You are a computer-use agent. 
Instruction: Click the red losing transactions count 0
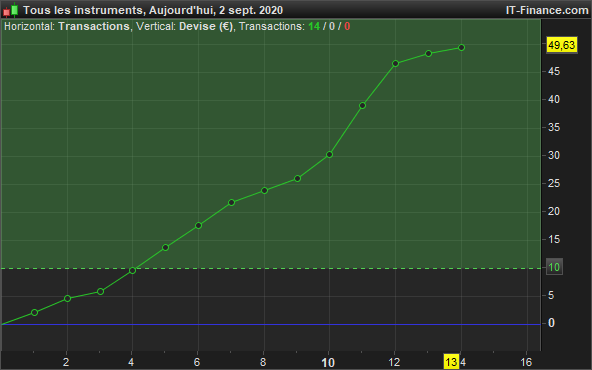[347, 26]
